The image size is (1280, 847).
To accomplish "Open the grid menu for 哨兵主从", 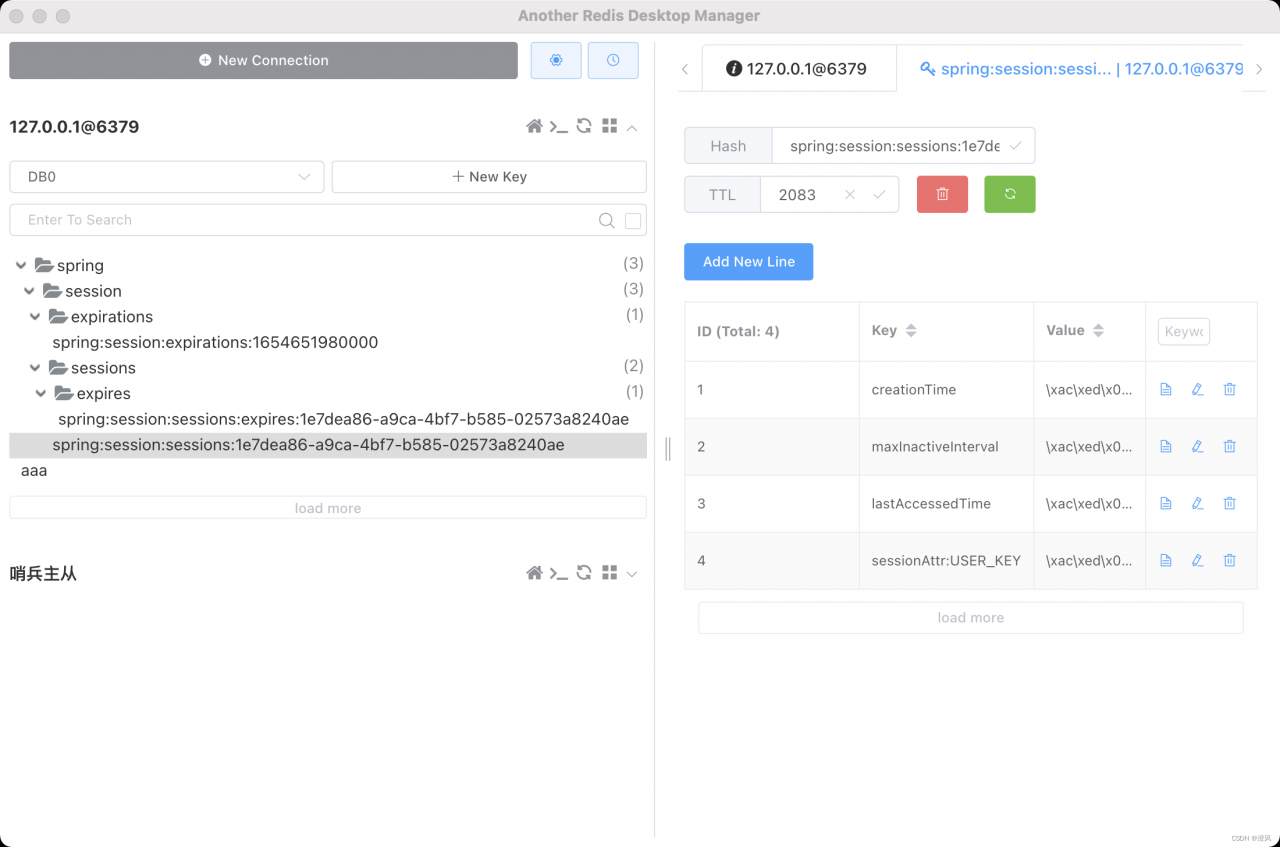I will pyautogui.click(x=609, y=573).
